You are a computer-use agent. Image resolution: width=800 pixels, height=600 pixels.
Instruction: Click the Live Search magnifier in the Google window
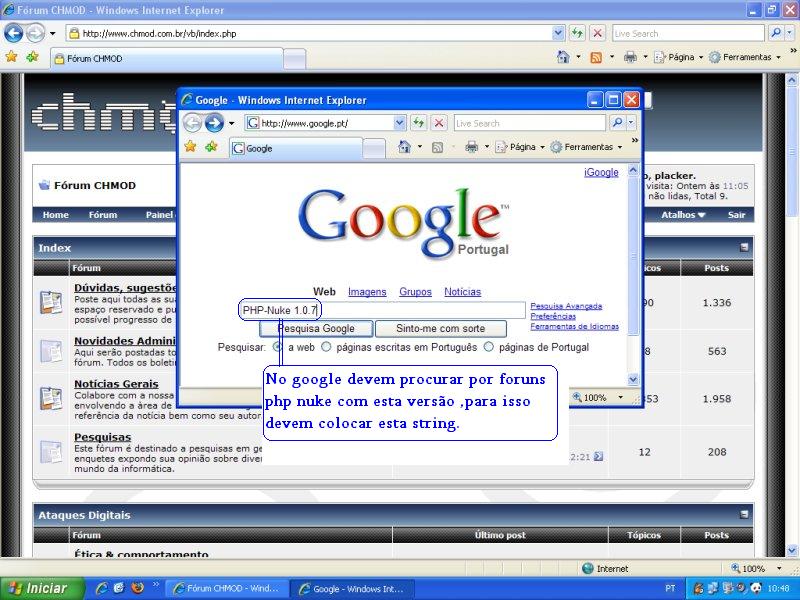tap(617, 123)
